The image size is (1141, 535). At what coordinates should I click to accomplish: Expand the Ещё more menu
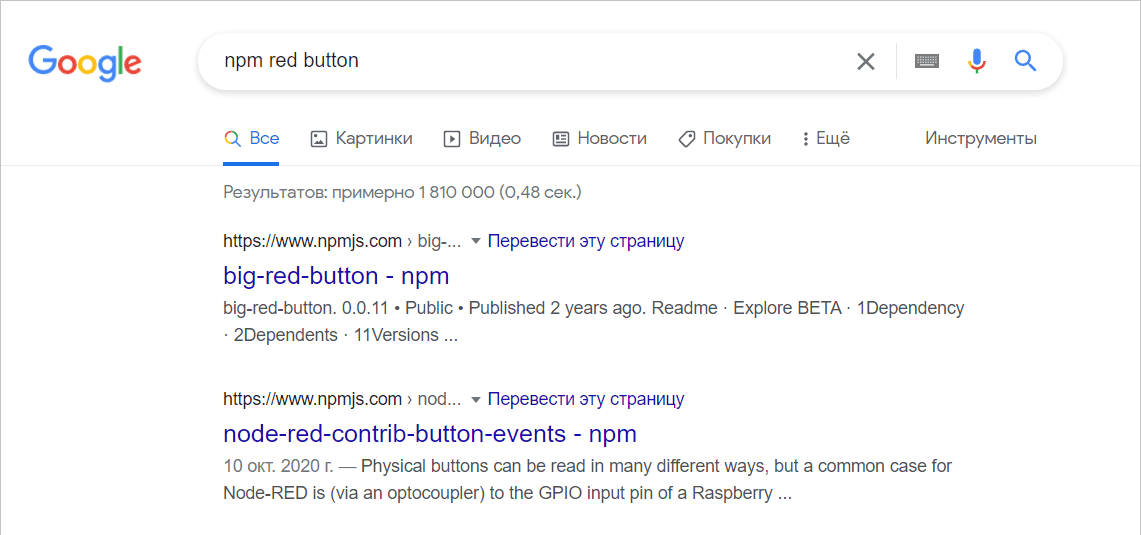[x=825, y=138]
